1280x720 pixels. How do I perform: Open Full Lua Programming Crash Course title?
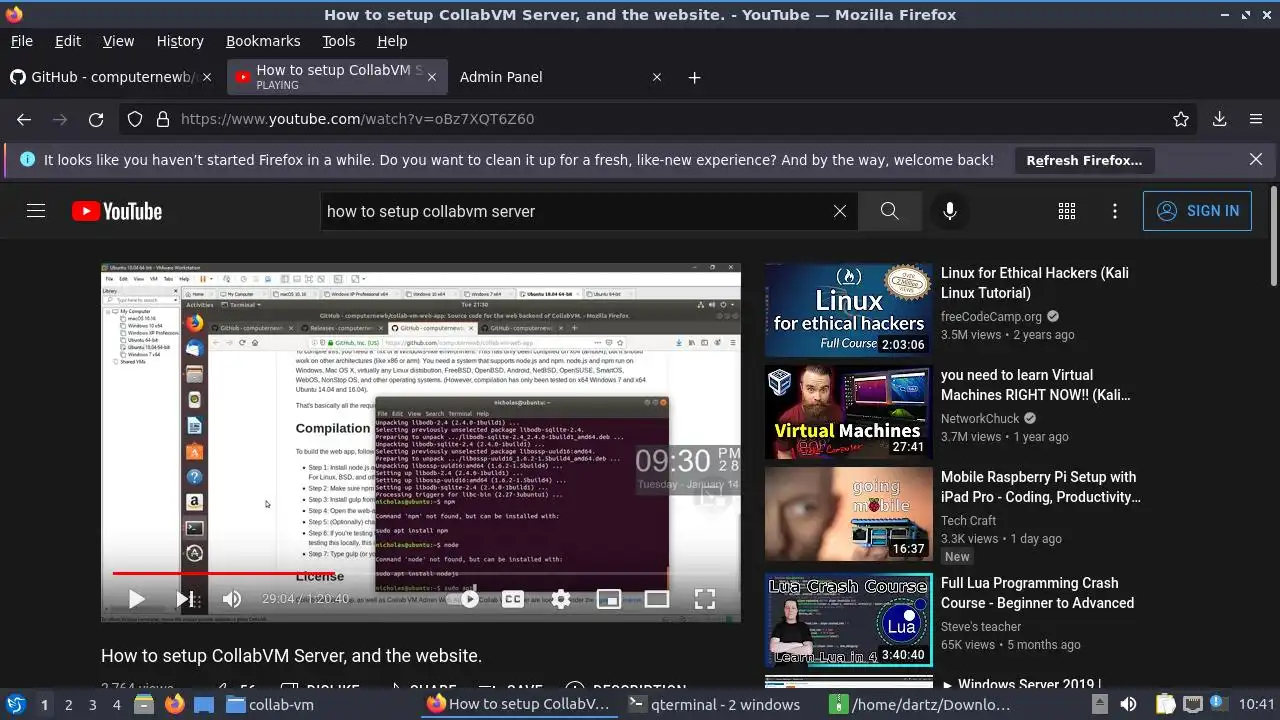[1037, 593]
